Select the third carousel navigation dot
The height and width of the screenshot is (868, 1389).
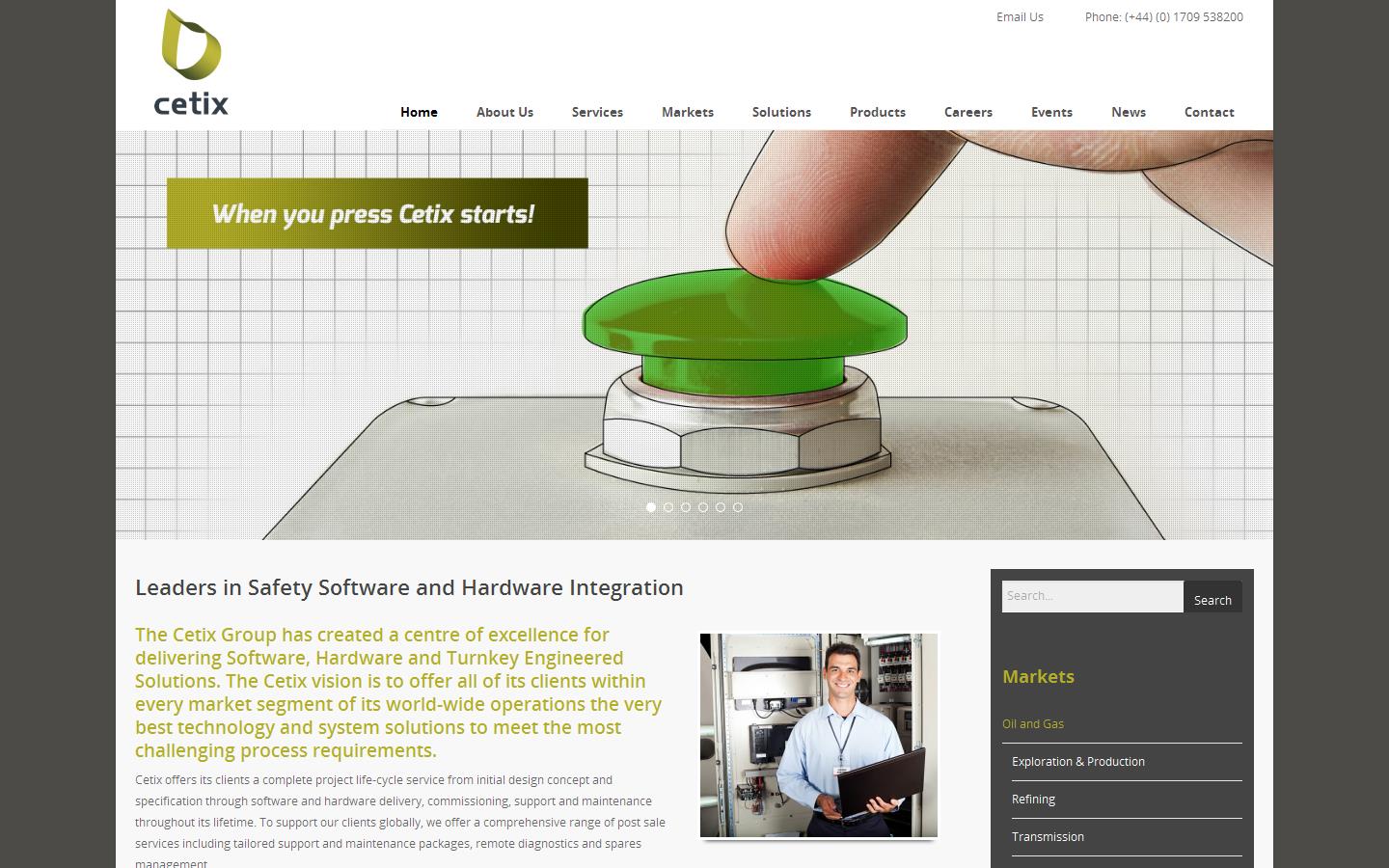686,507
